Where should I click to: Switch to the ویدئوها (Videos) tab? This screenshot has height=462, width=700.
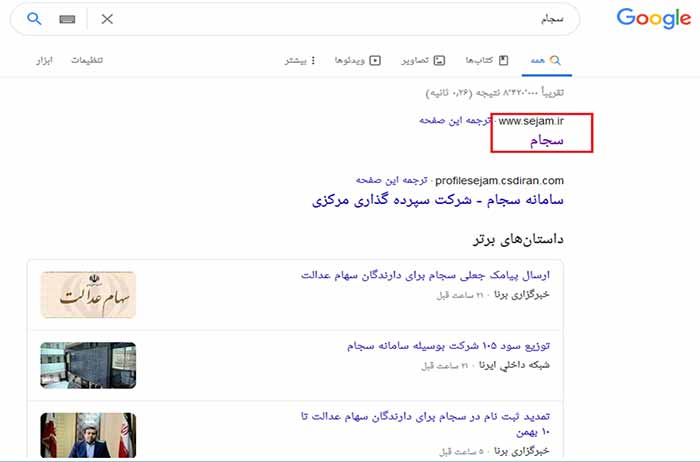click(358, 60)
